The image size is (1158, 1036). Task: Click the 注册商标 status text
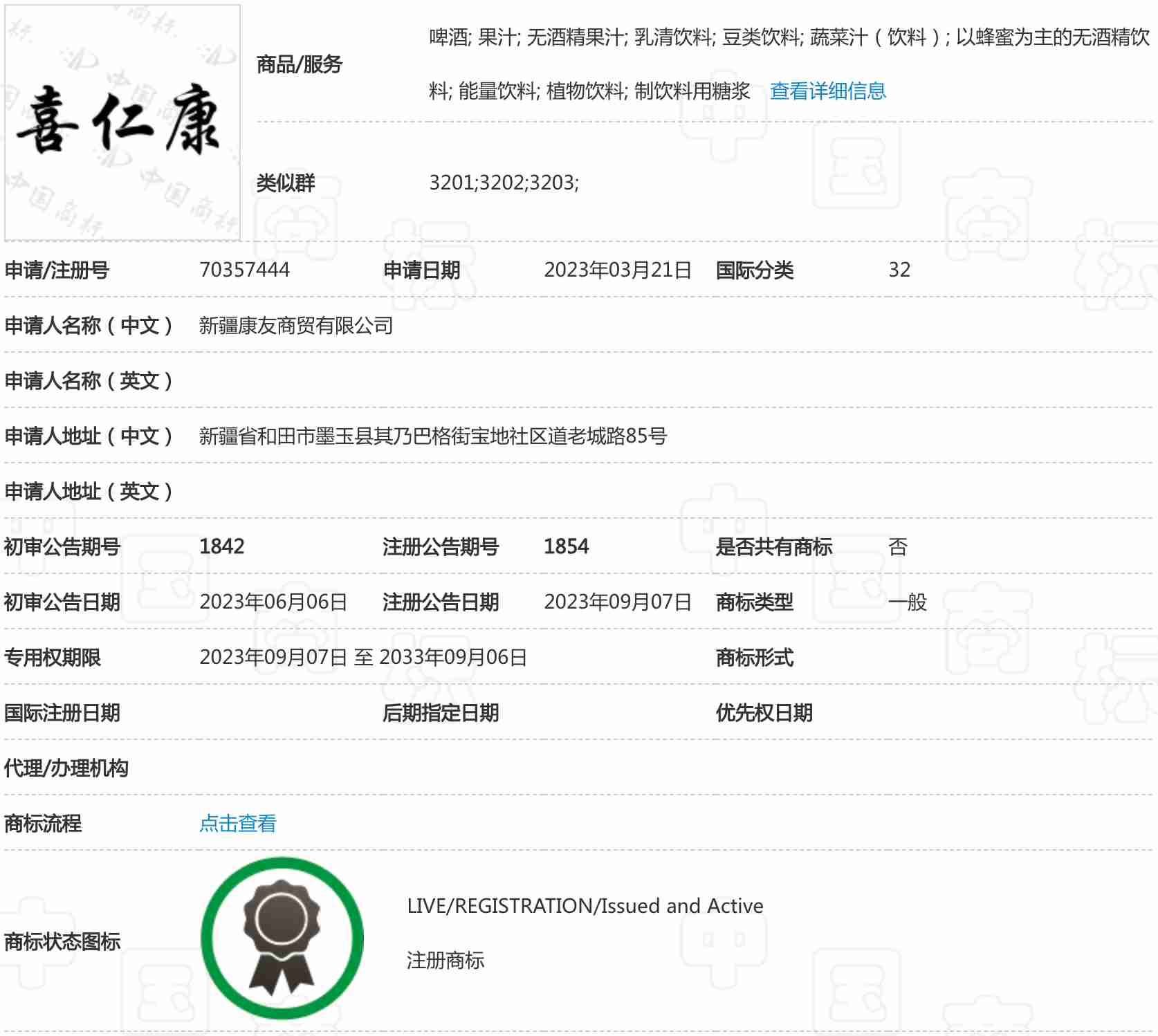click(445, 960)
